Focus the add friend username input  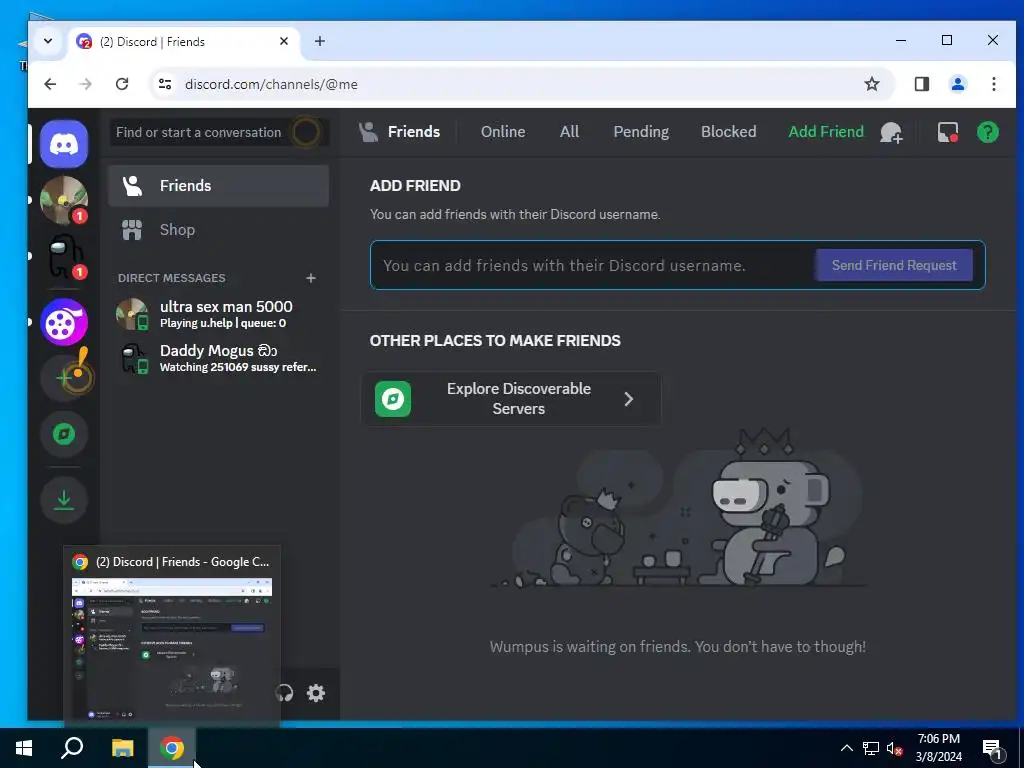594,265
